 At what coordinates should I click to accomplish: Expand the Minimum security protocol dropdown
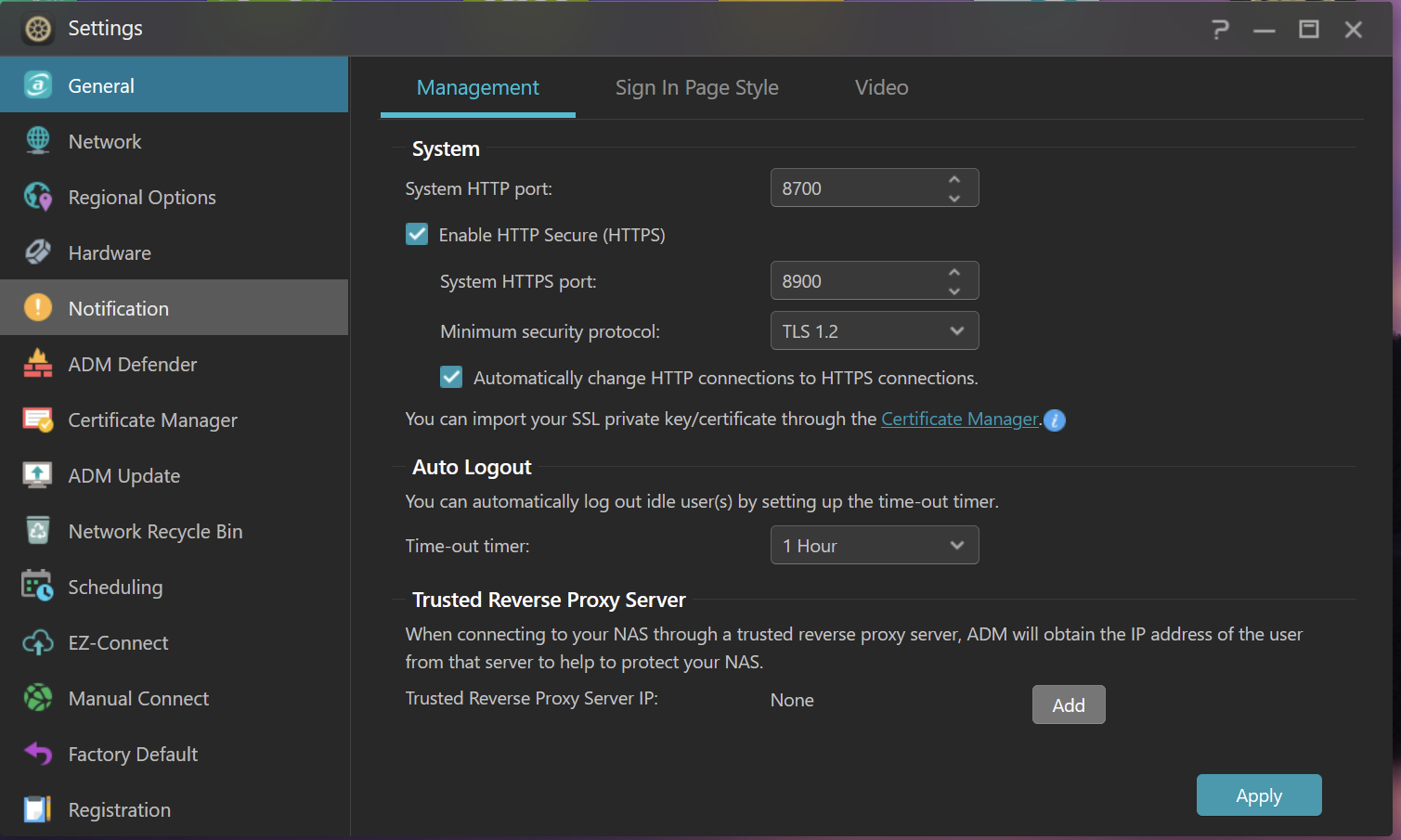click(875, 330)
